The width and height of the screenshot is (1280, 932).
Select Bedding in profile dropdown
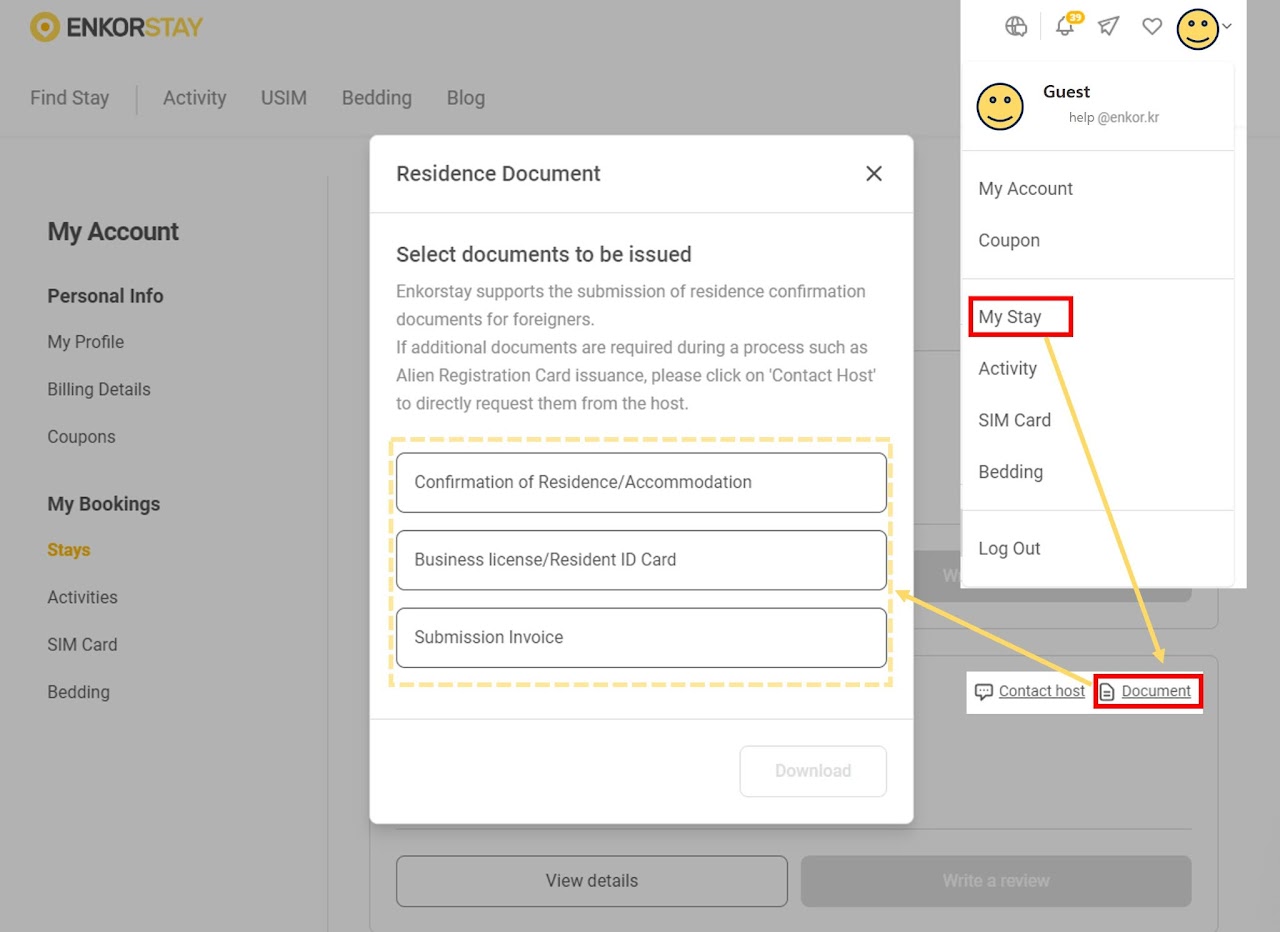click(1010, 472)
